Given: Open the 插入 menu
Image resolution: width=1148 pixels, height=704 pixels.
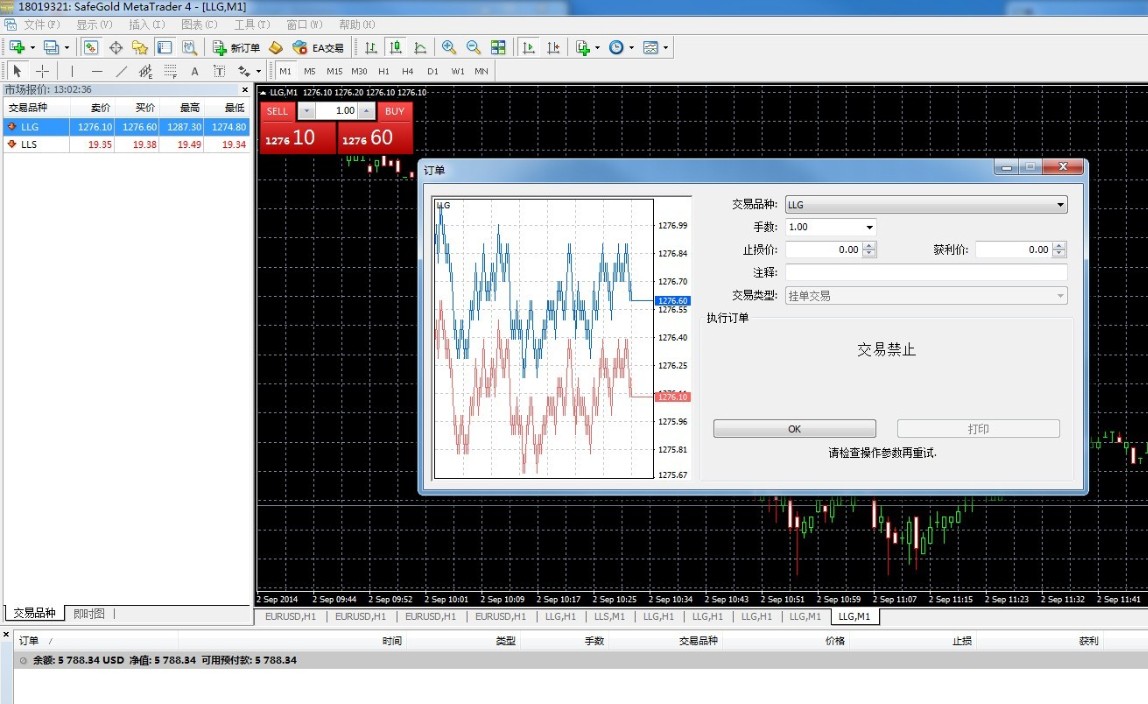Looking at the screenshot, I should pos(146,25).
